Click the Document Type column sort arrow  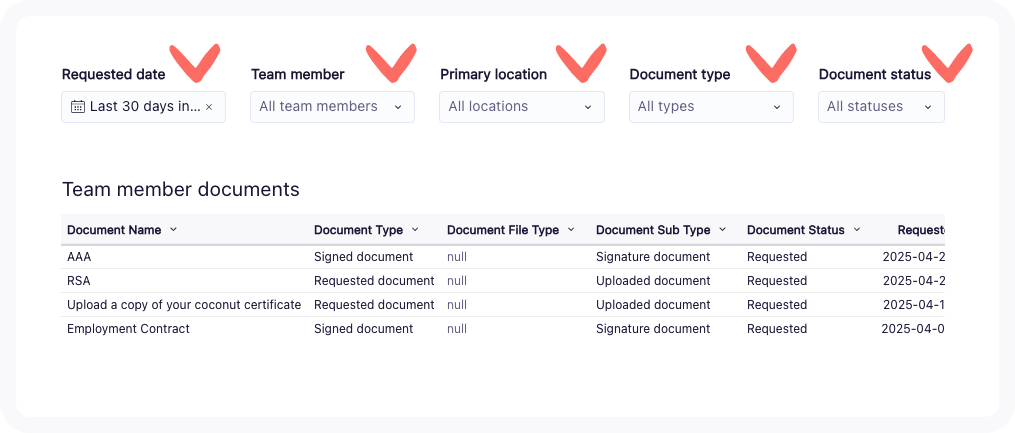[415, 230]
